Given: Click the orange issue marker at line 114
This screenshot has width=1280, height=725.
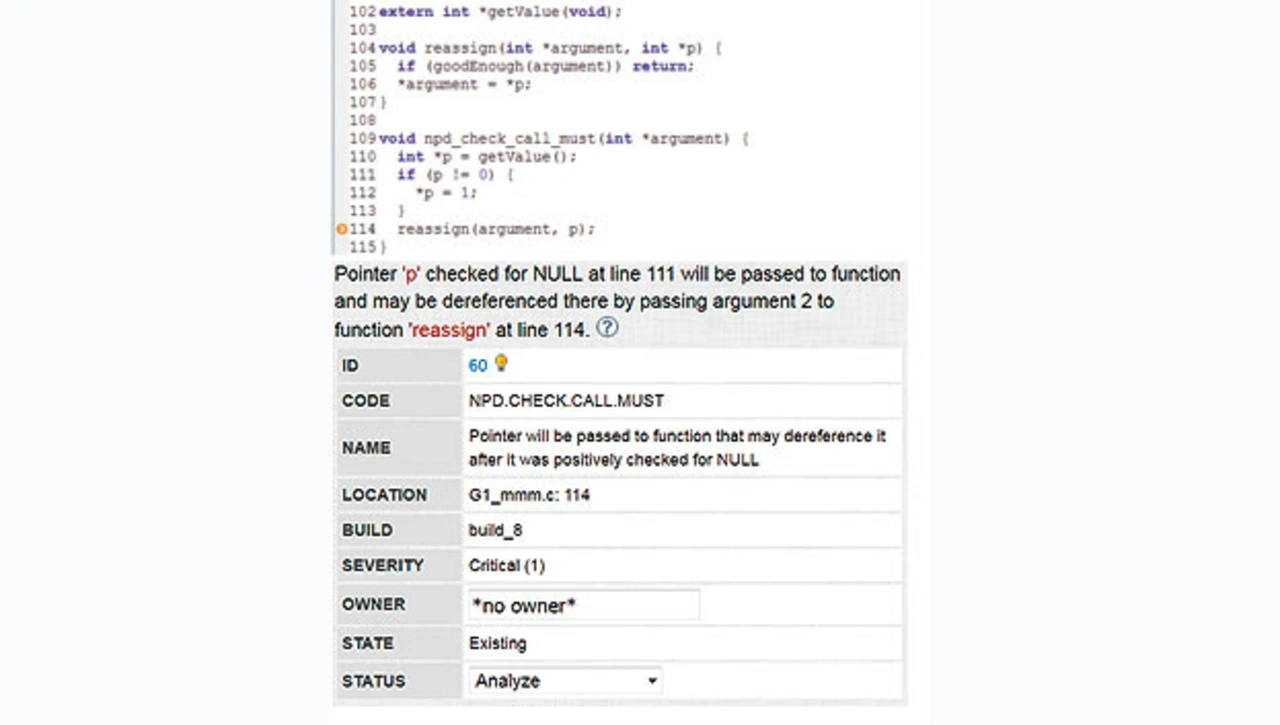Looking at the screenshot, I should pos(341,230).
